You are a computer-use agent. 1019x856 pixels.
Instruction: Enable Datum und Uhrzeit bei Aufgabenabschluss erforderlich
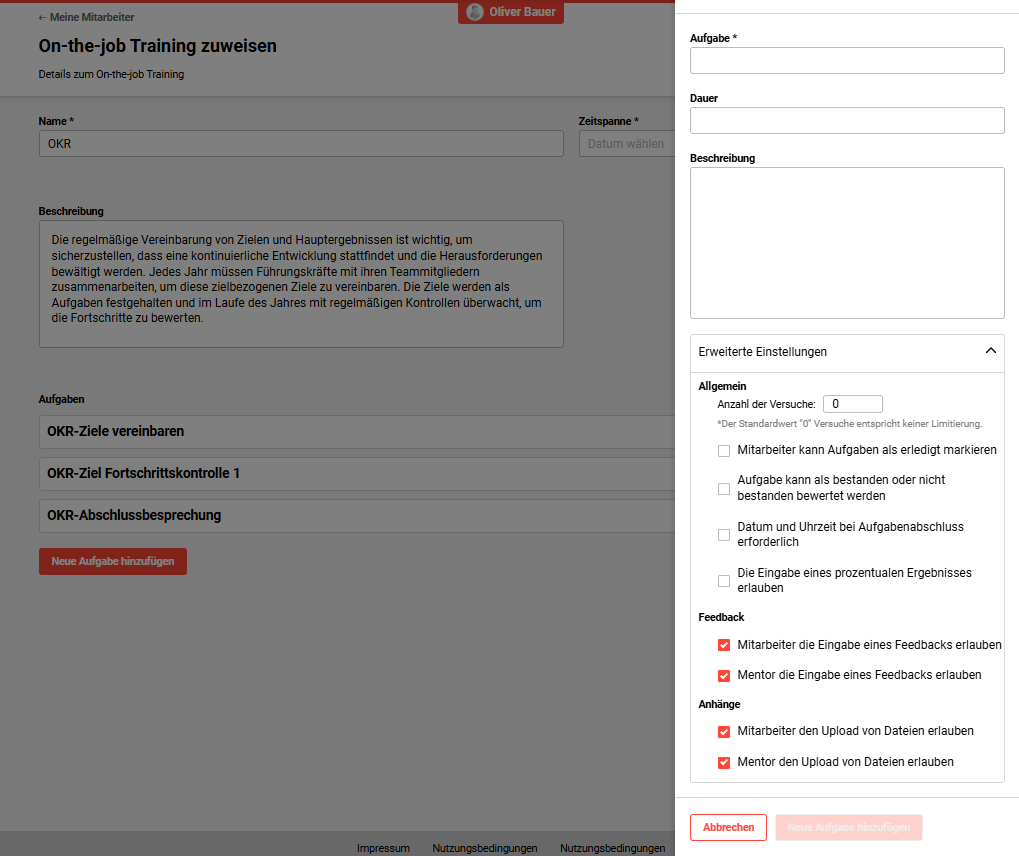(x=724, y=534)
